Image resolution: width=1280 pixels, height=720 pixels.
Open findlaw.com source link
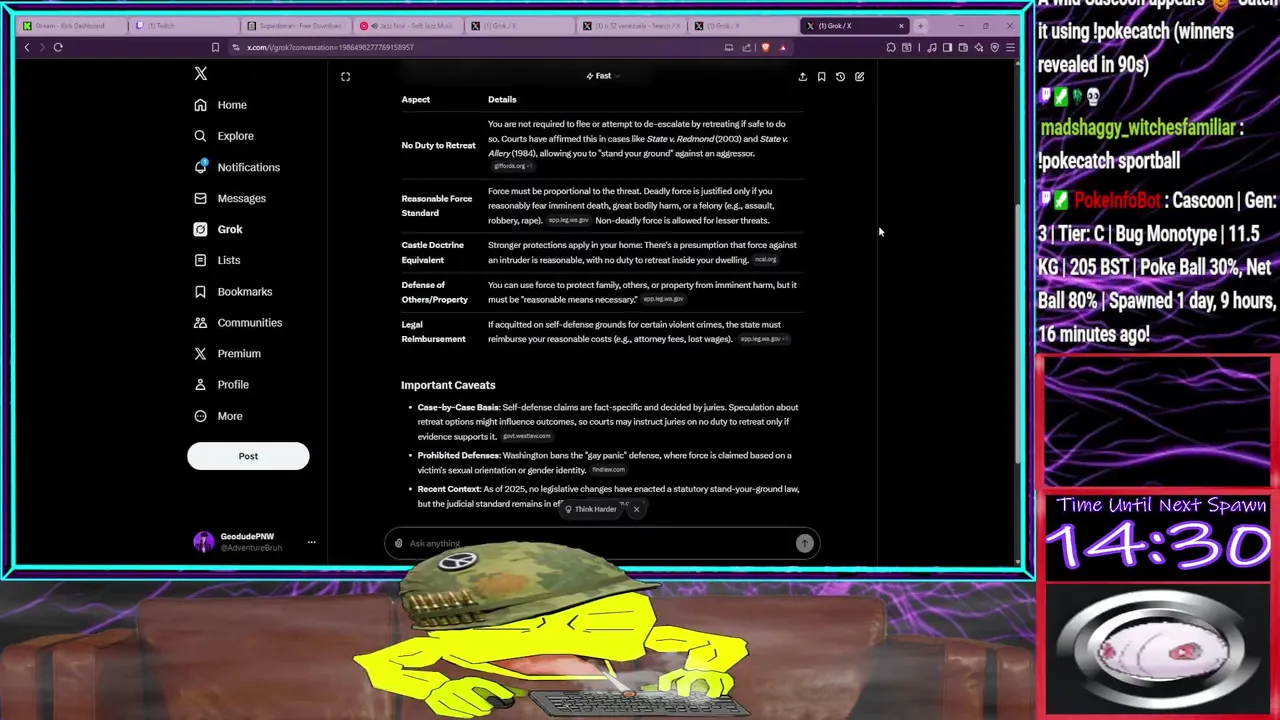(608, 470)
